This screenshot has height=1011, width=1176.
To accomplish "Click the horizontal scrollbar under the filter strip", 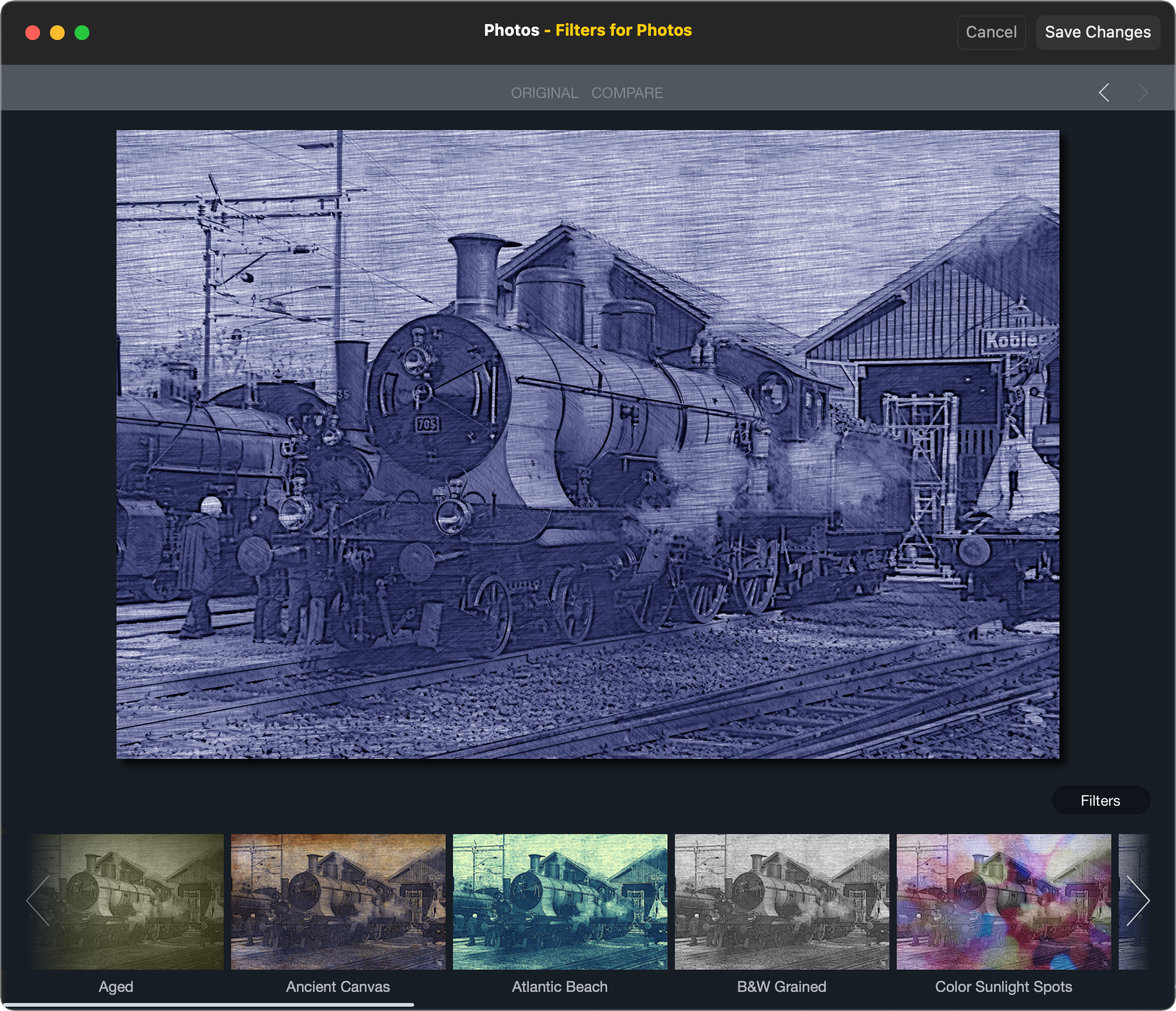I will point(208,1004).
